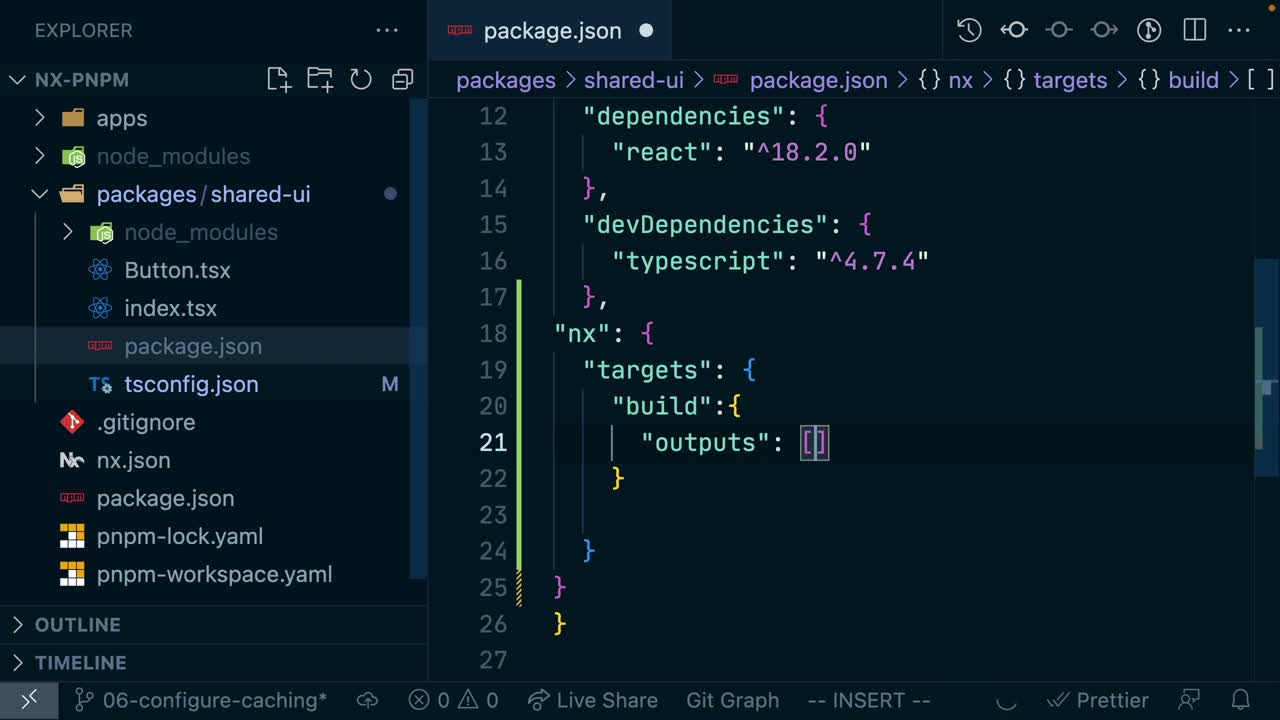This screenshot has height=720, width=1280.
Task: Expand the TIMELINE section
Action: coord(80,663)
